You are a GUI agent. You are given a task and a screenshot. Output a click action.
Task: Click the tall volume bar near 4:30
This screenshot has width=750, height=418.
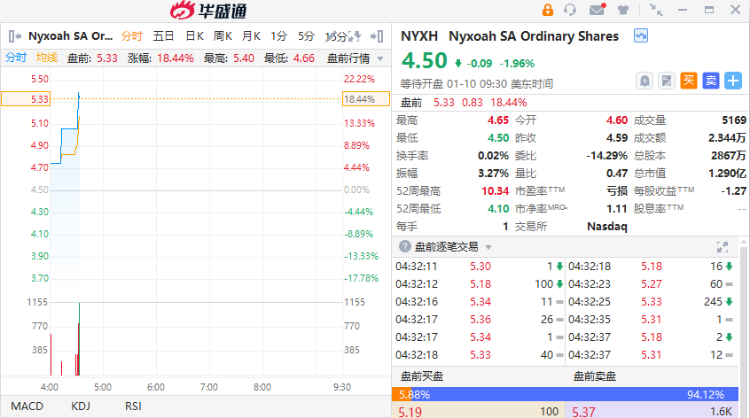pos(79,339)
